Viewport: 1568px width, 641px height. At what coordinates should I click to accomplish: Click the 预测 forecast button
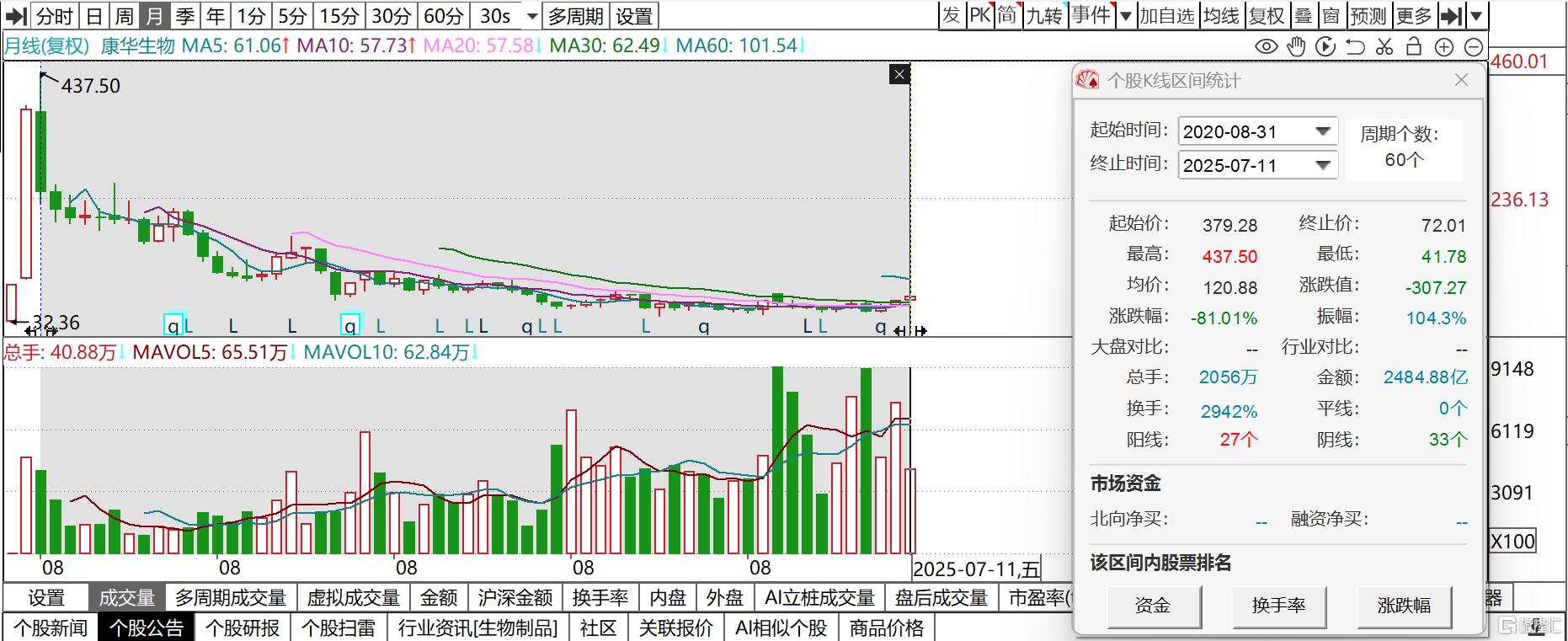[x=1368, y=16]
